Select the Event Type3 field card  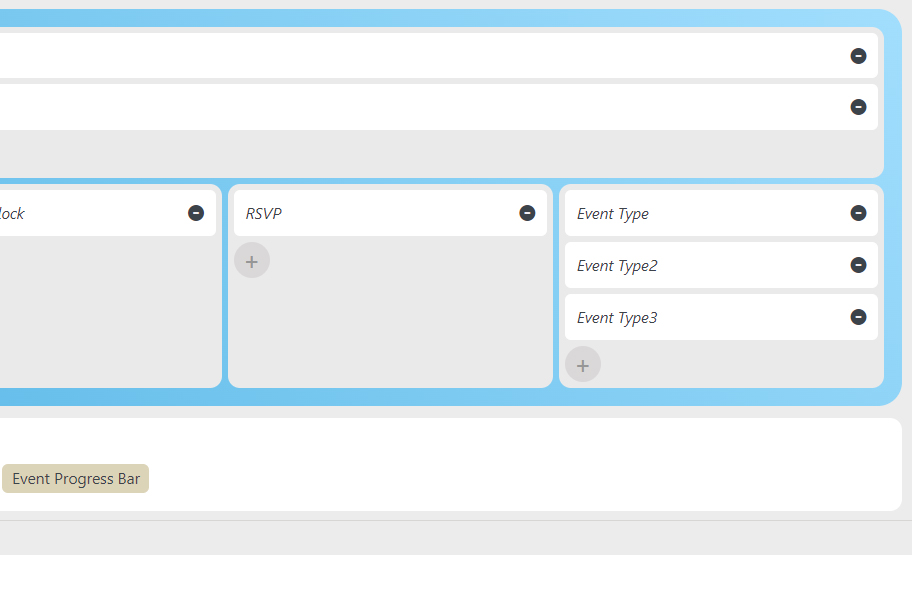coord(721,317)
